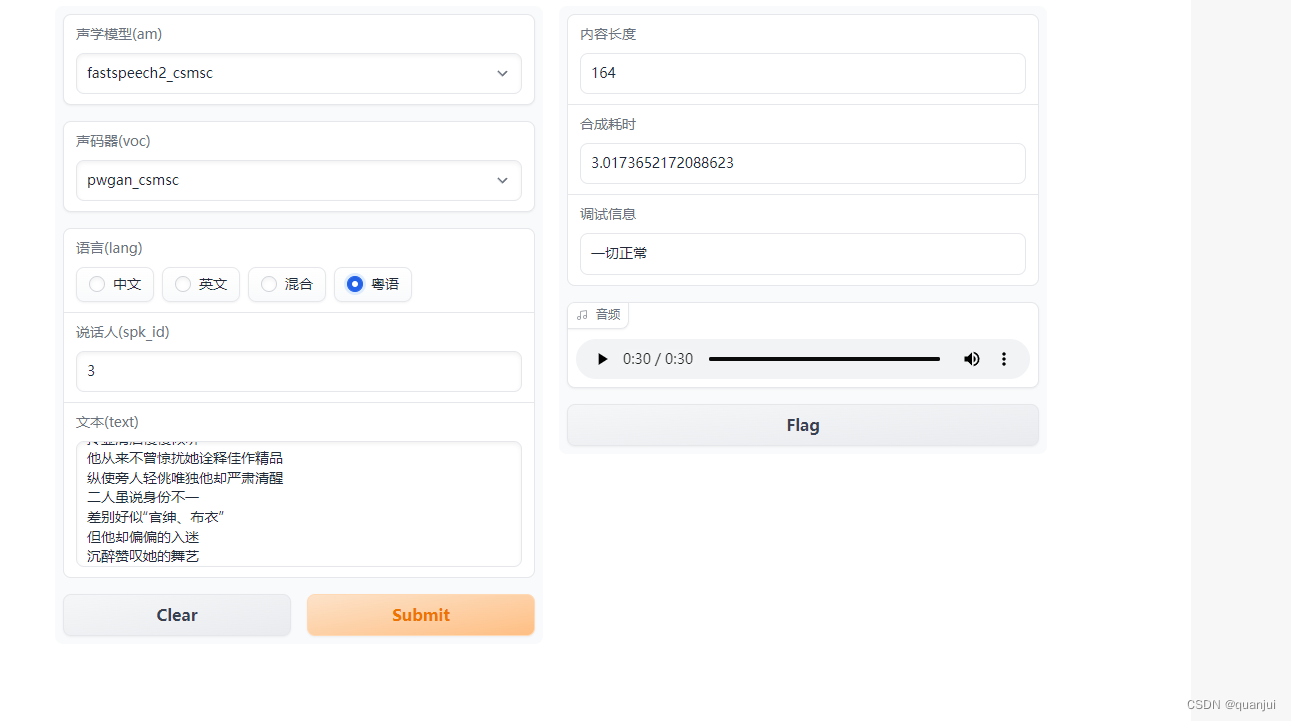1291x721 pixels.
Task: Open the audio player more-options menu
Action: 1004,359
